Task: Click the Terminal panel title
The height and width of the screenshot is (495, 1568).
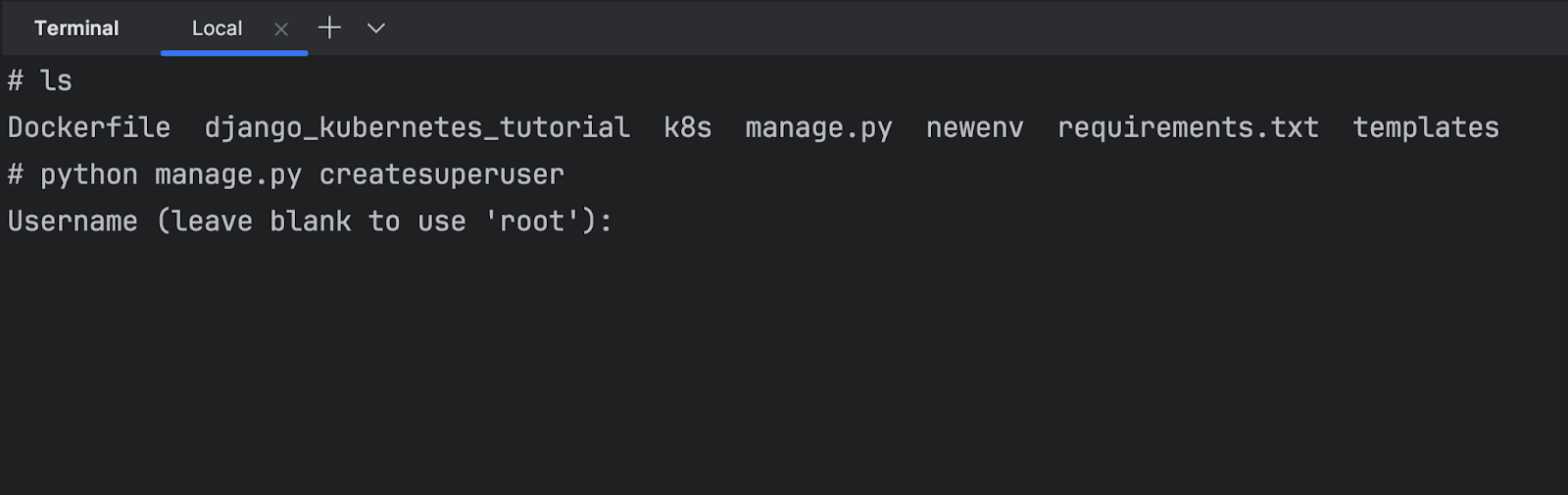Action: pos(76,28)
